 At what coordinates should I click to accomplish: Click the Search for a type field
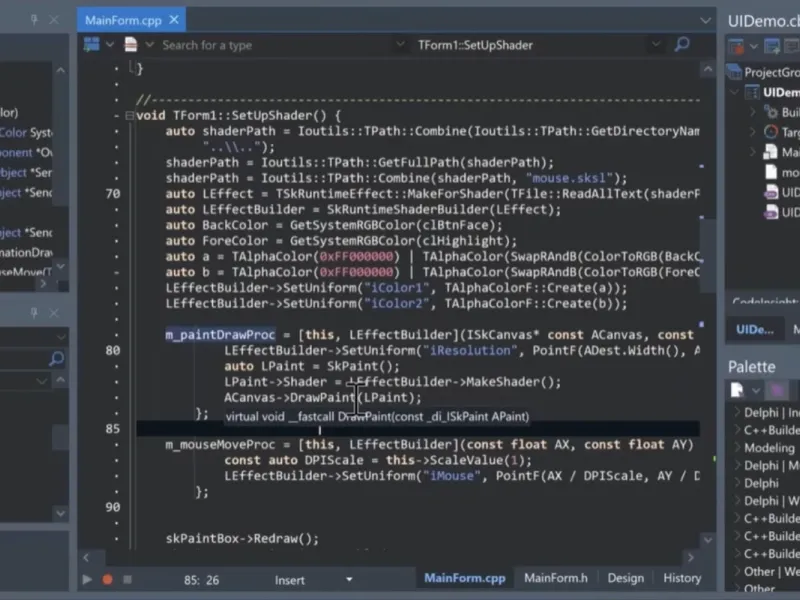tap(276, 45)
